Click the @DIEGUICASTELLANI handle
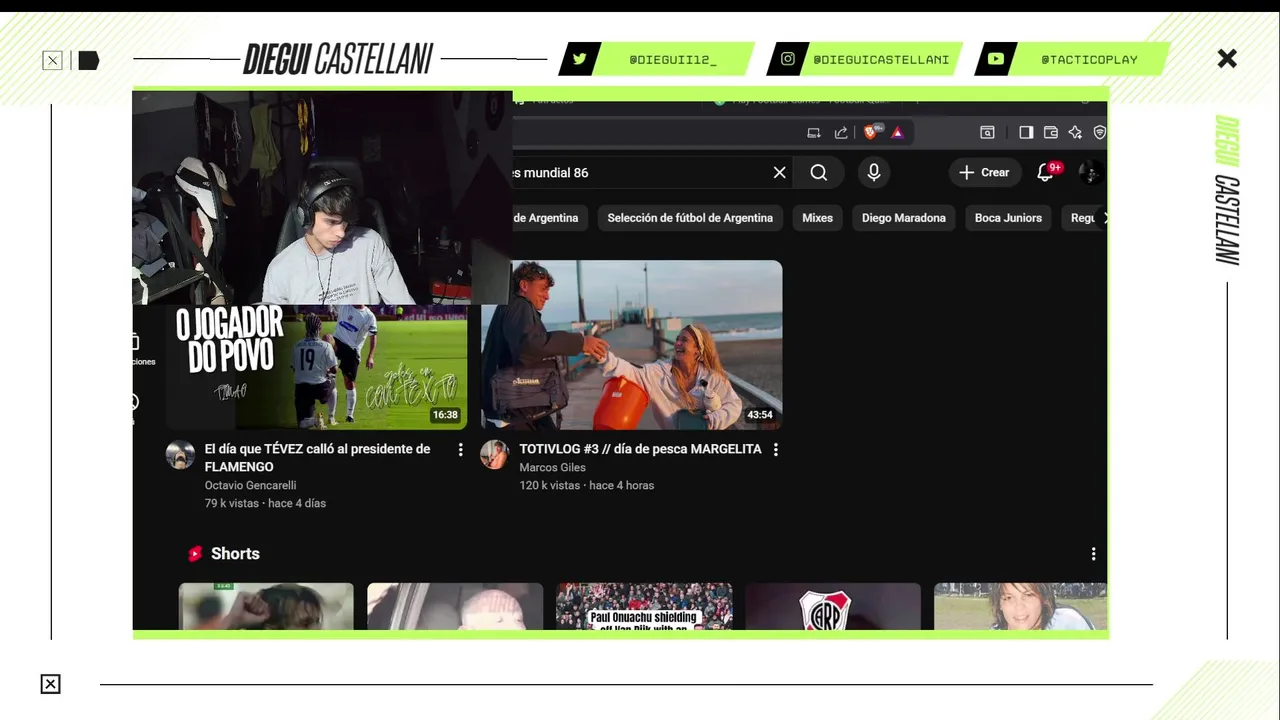Screen dimensions: 1280x720 click(881, 59)
